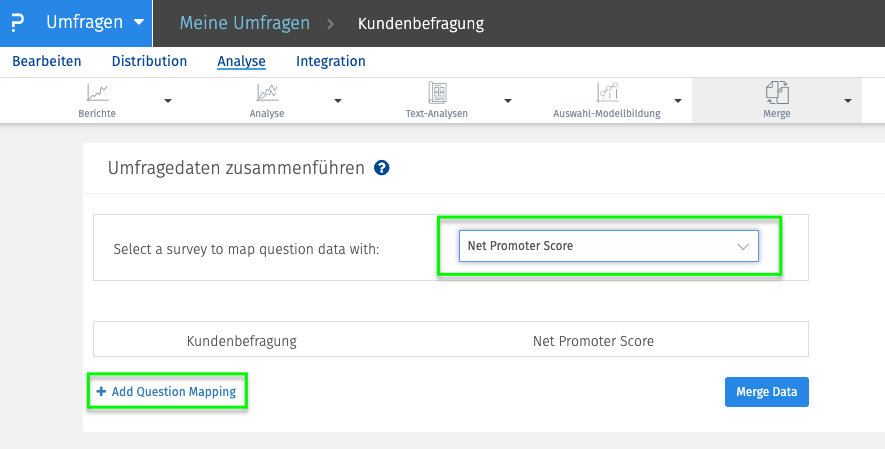Expand the Auswahl-Modellbildung dropdown arrow
Viewport: 885px width, 449px height.
point(678,101)
